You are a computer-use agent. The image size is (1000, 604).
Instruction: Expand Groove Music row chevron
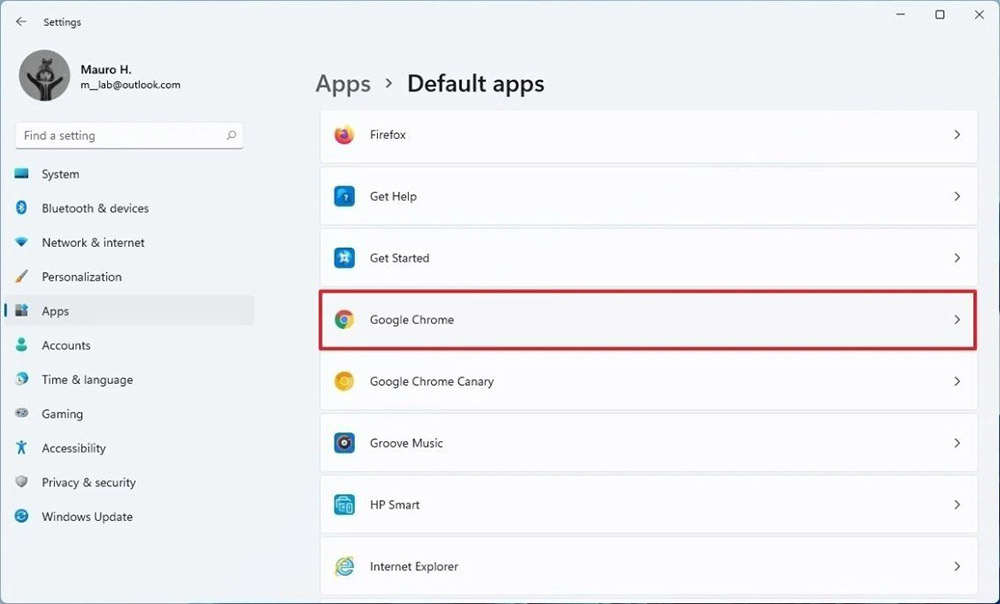click(957, 443)
